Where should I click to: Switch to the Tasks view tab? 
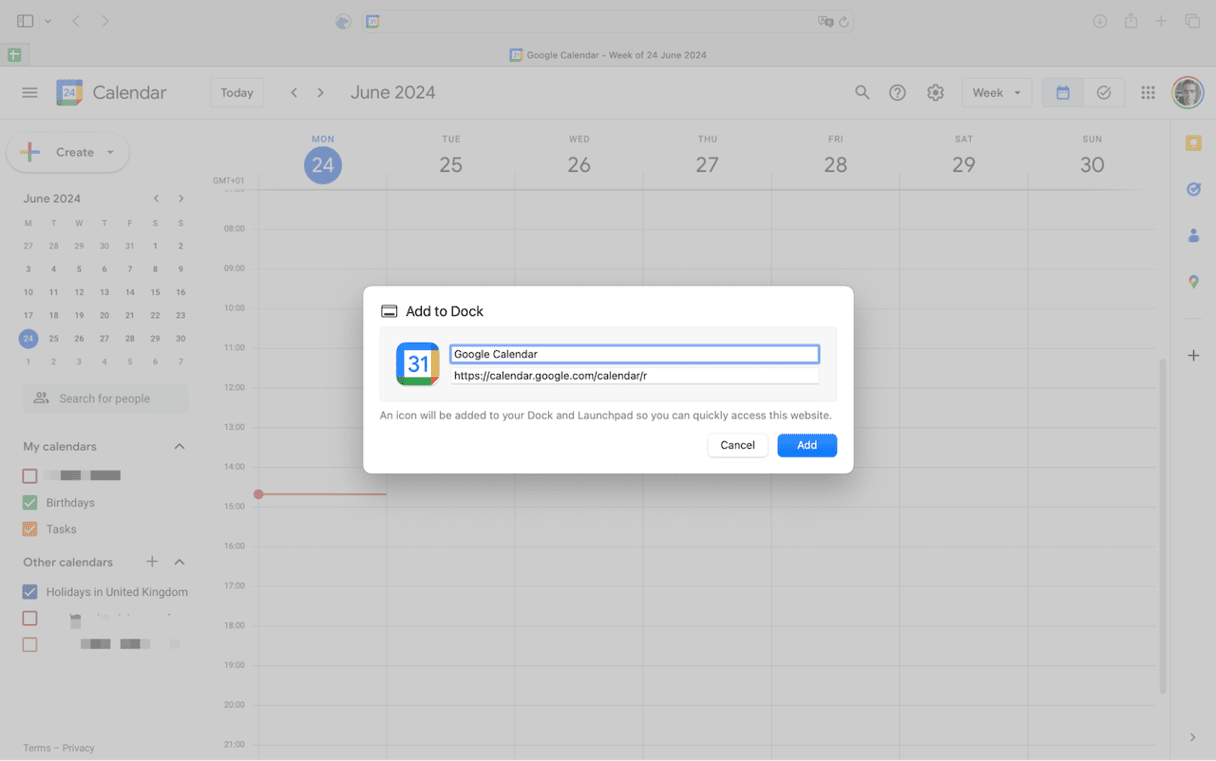[1104, 93]
